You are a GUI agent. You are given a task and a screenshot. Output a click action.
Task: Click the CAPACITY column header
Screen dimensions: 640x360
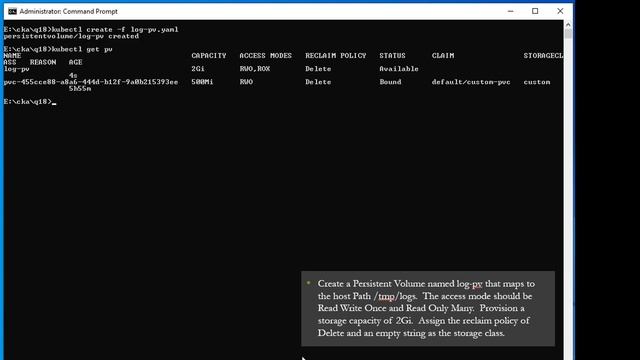[x=209, y=56]
